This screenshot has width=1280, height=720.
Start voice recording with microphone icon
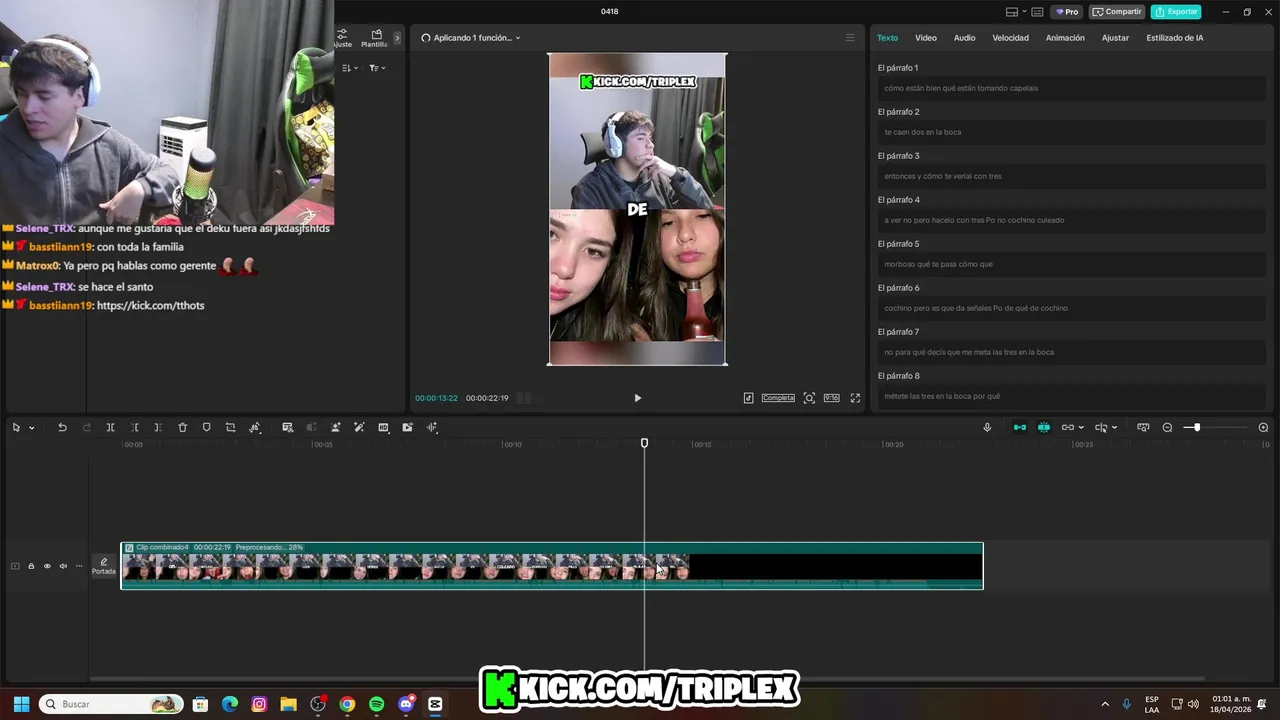(987, 428)
